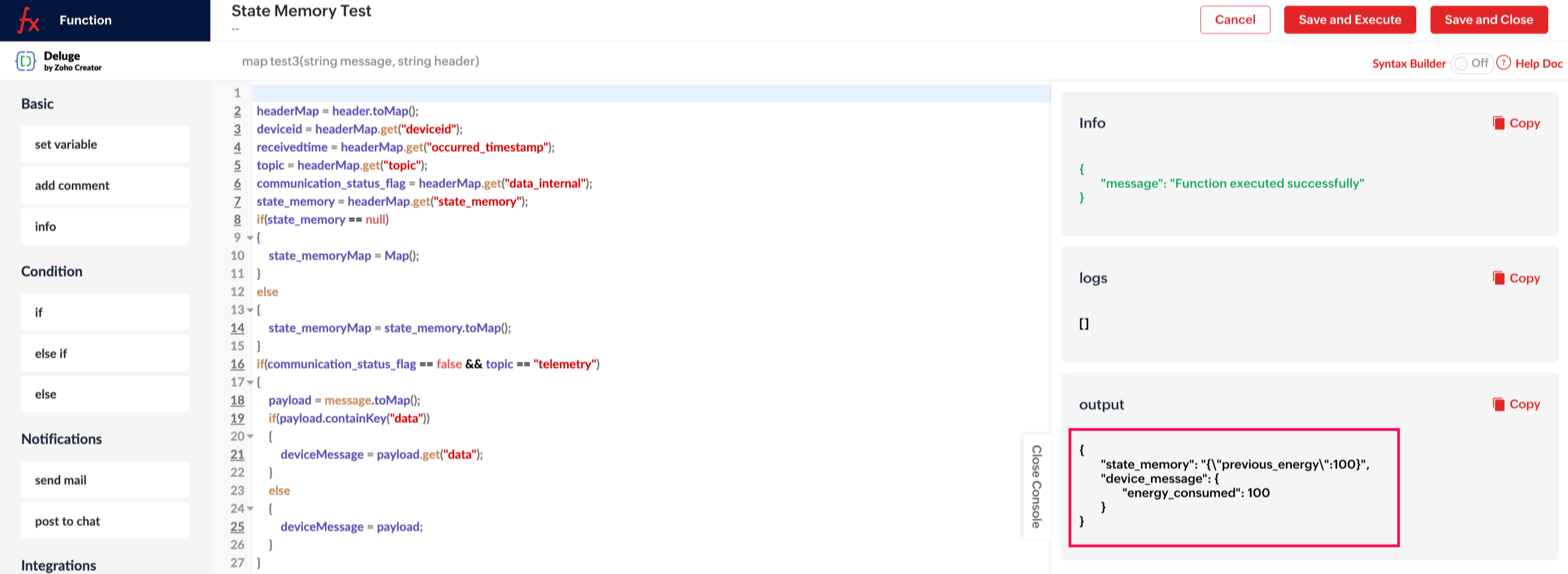This screenshot has width=1568, height=574.
Task: Click the containsKey condition on line 19
Action: tap(350, 418)
